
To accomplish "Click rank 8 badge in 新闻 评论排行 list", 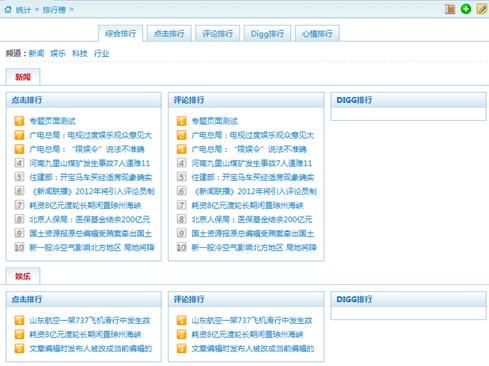I will pos(181,219).
